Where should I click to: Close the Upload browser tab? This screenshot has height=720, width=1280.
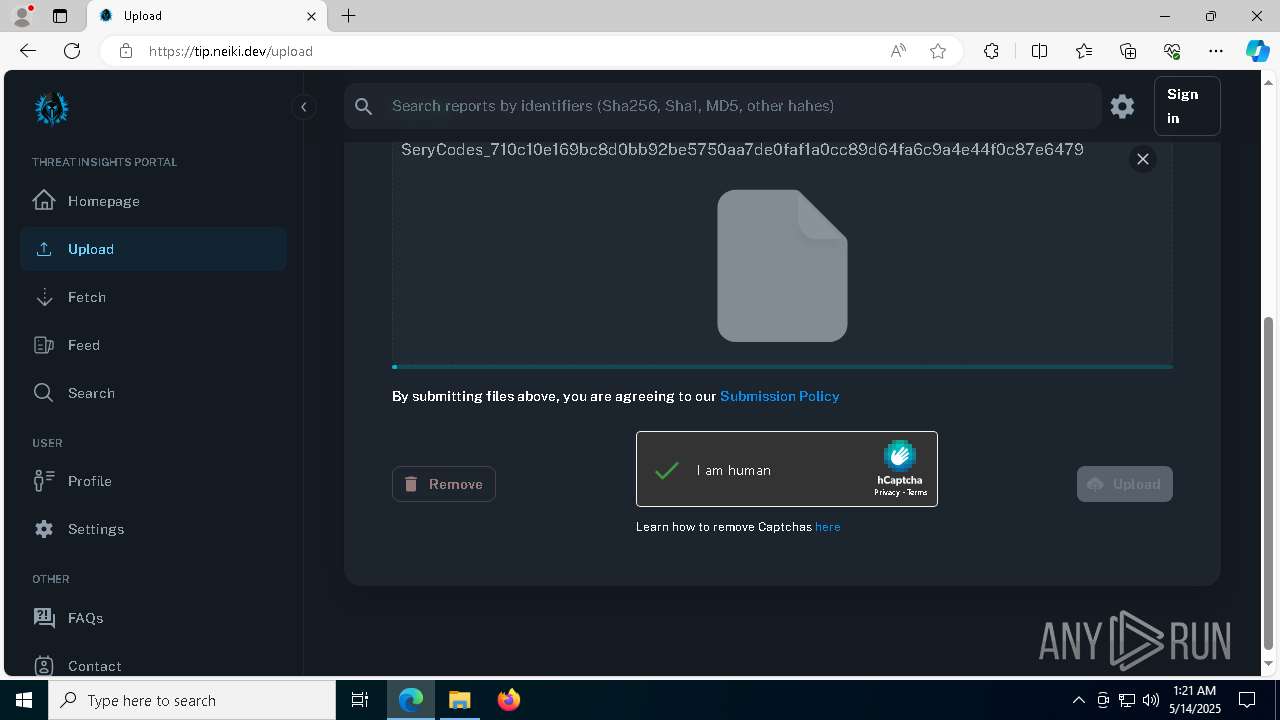311,16
